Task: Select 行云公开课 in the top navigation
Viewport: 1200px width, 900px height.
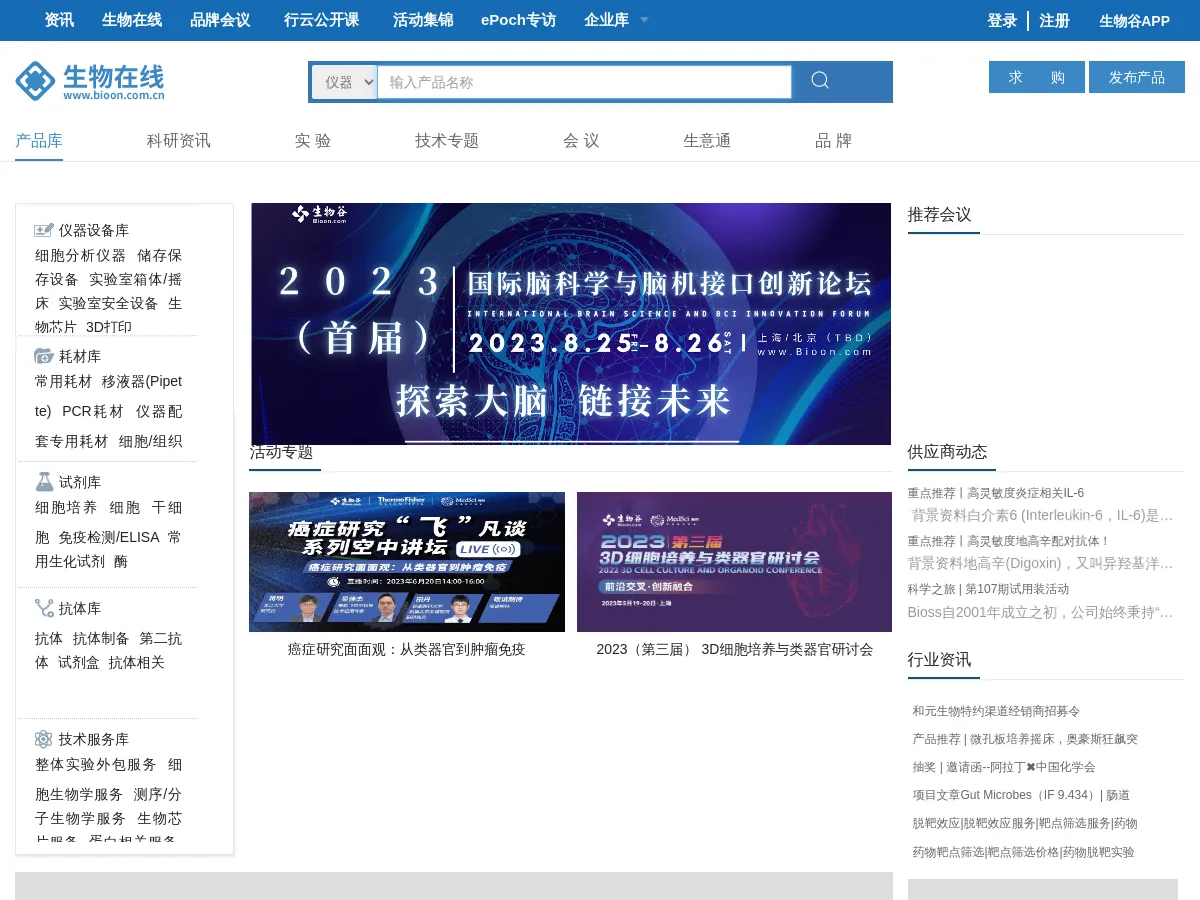Action: [x=321, y=20]
